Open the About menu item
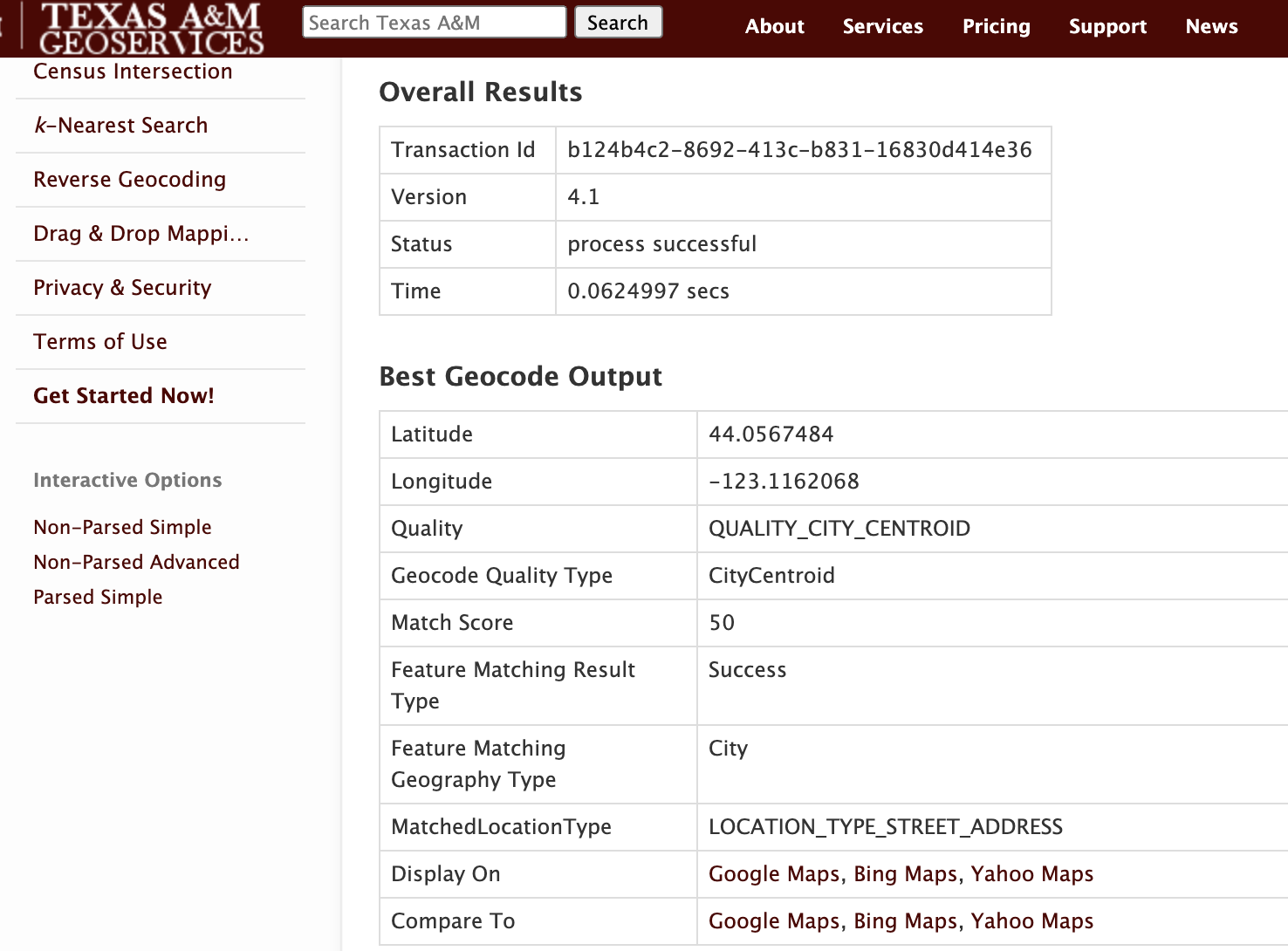 774,26
